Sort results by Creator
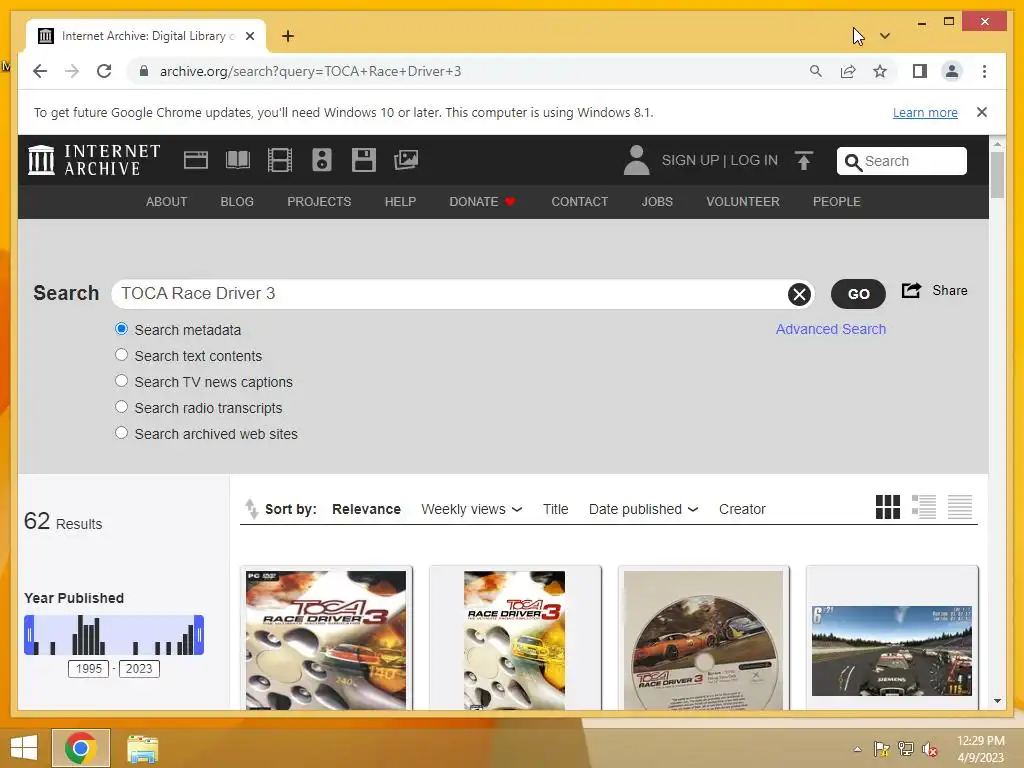The width and height of the screenshot is (1024, 768). [742, 509]
